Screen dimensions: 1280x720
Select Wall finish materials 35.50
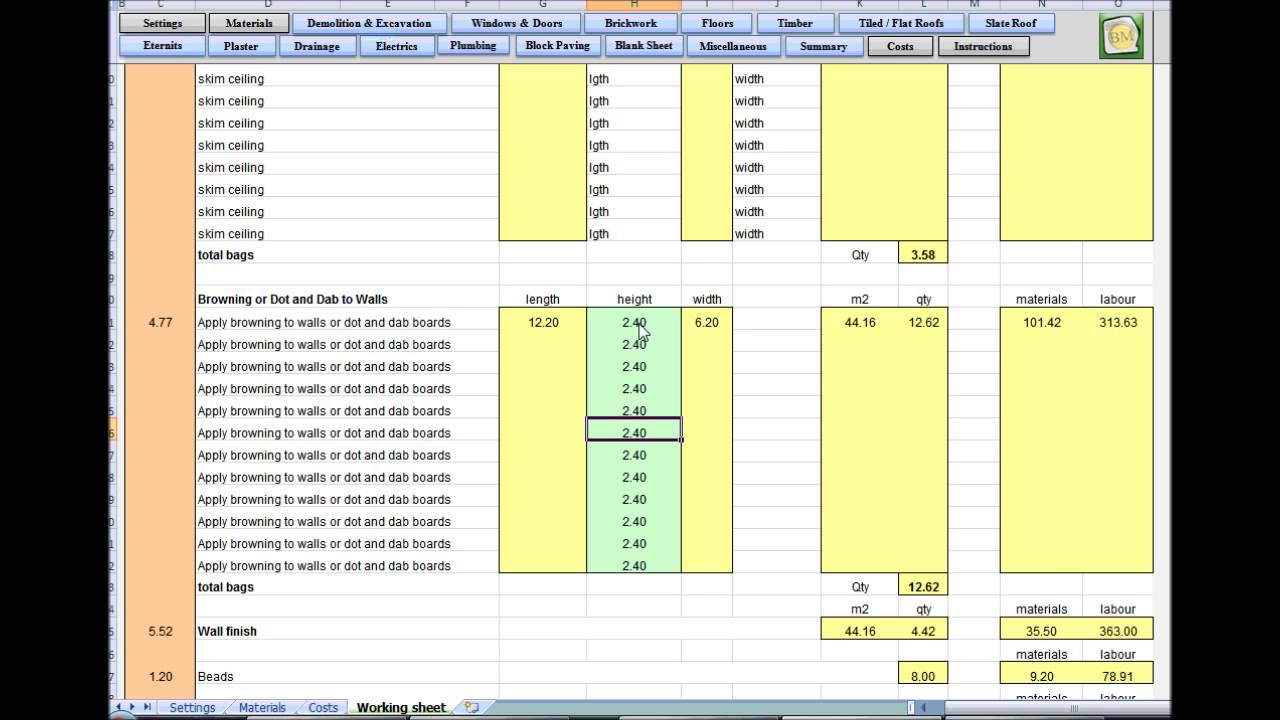click(x=1041, y=631)
